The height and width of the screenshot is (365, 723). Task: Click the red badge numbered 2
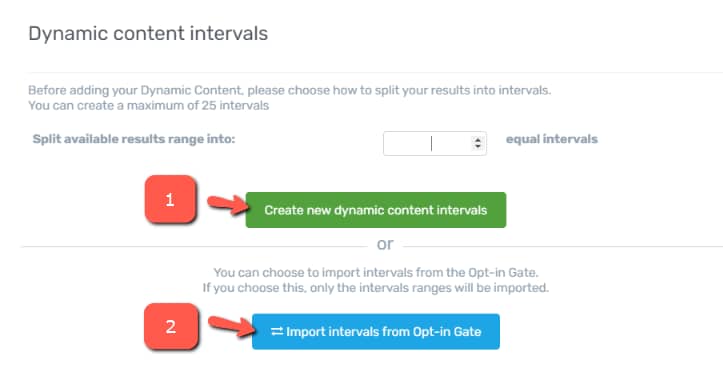[171, 327]
